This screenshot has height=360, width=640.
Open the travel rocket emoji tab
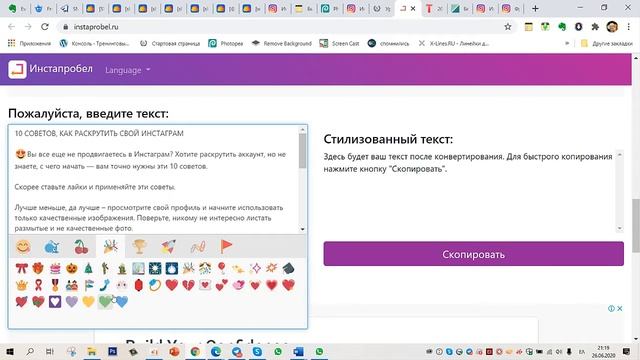click(x=168, y=246)
